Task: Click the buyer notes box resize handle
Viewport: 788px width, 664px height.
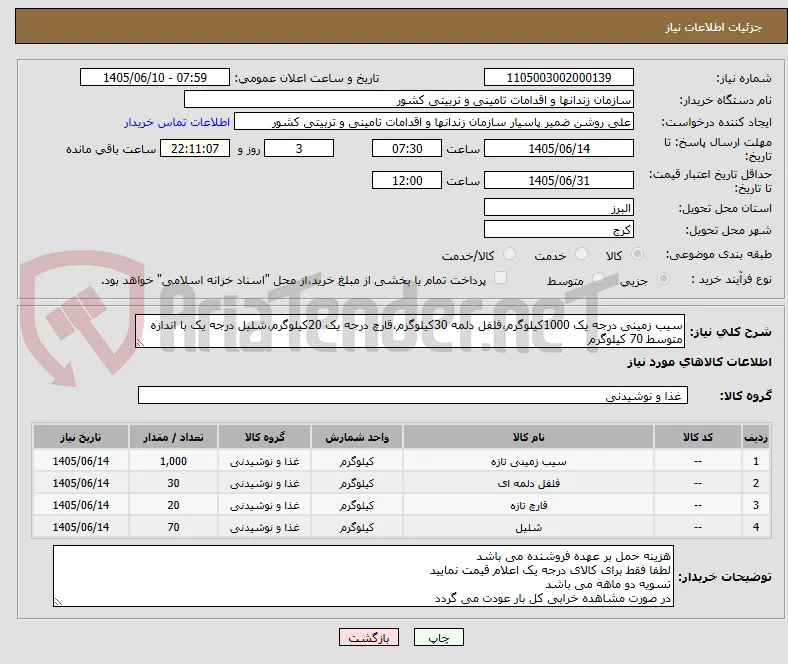Action: click(x=58, y=602)
